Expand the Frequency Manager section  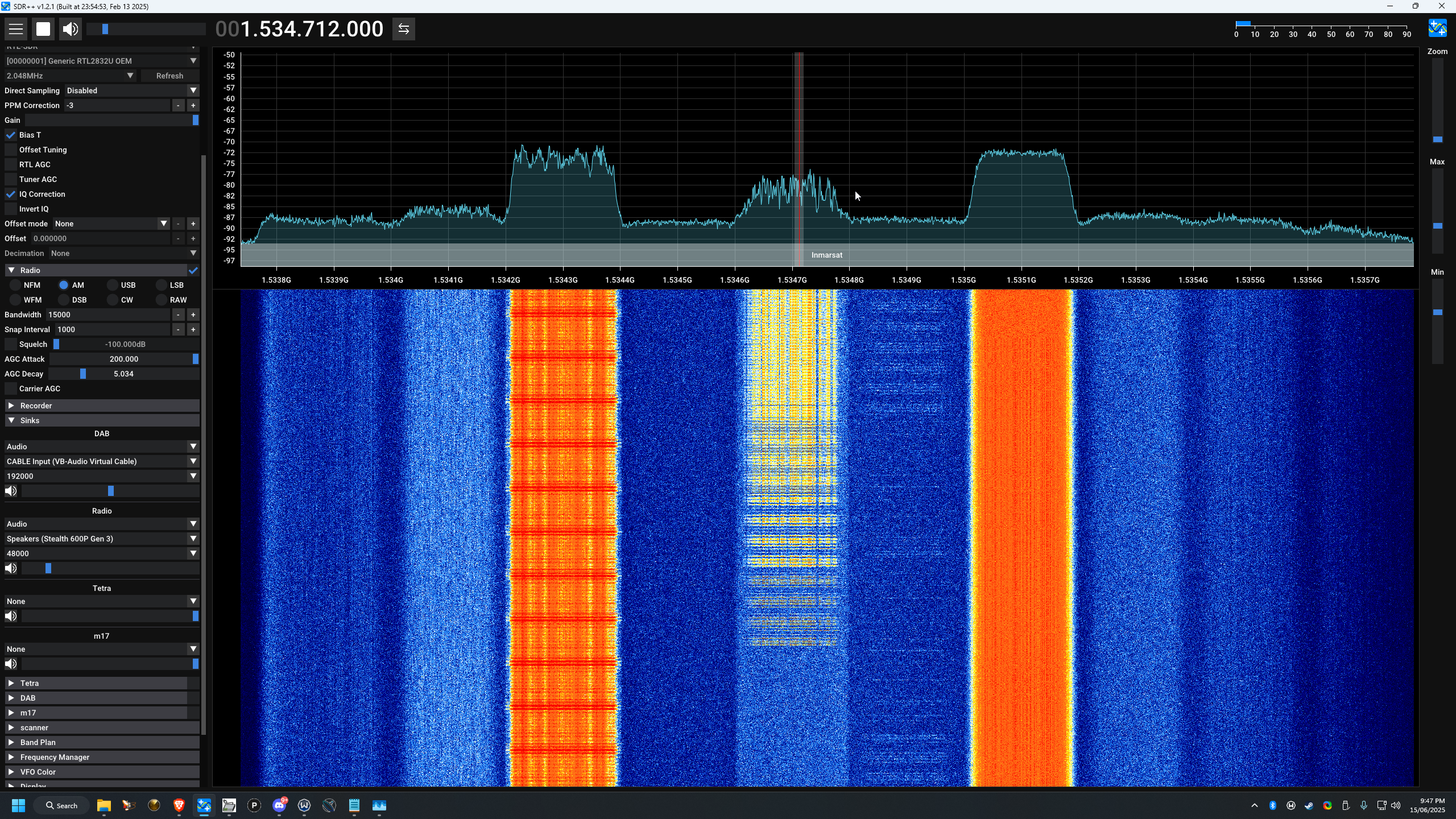(x=102, y=757)
